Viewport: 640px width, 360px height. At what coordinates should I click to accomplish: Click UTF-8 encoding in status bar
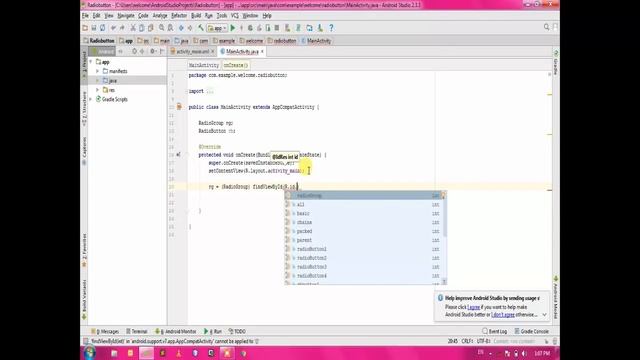tap(484, 341)
